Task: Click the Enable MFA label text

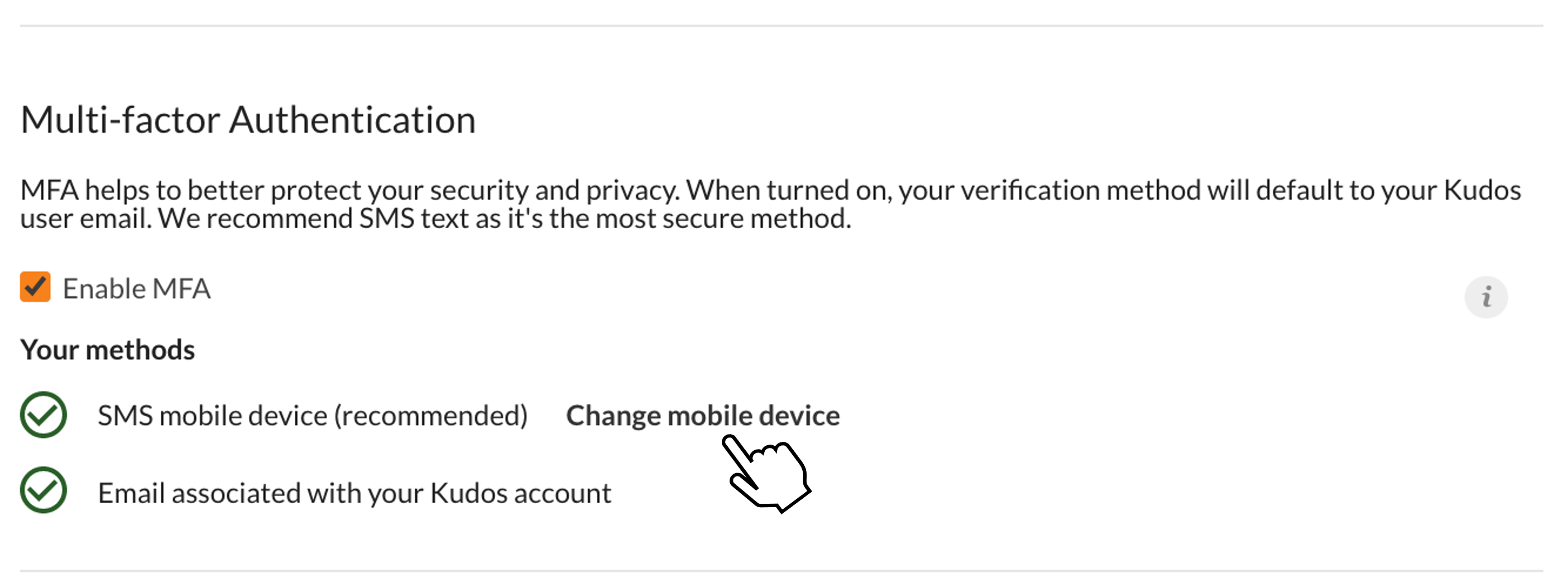Action: [136, 289]
